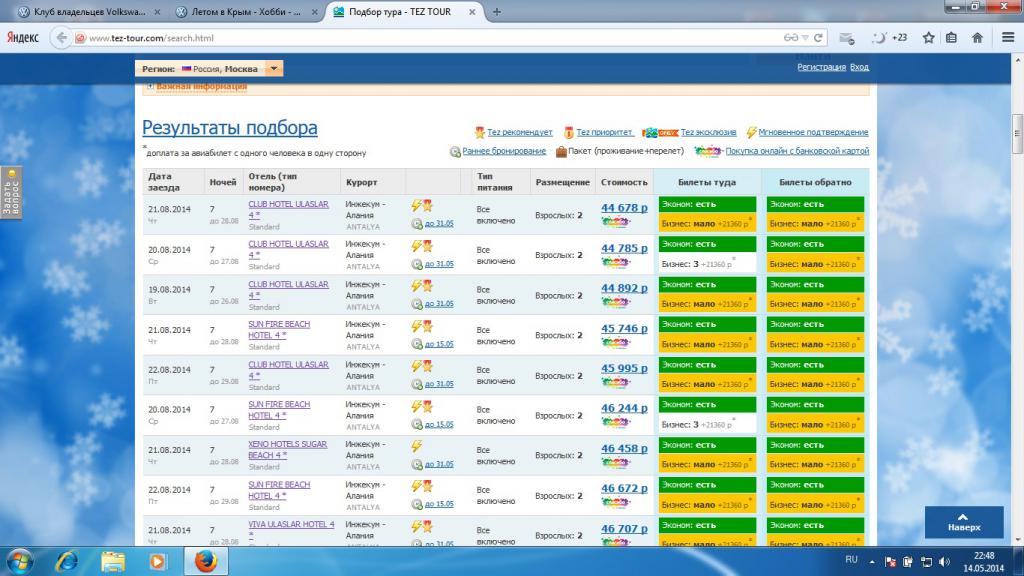
Task: Open the volume control in the system tray
Action: click(944, 562)
